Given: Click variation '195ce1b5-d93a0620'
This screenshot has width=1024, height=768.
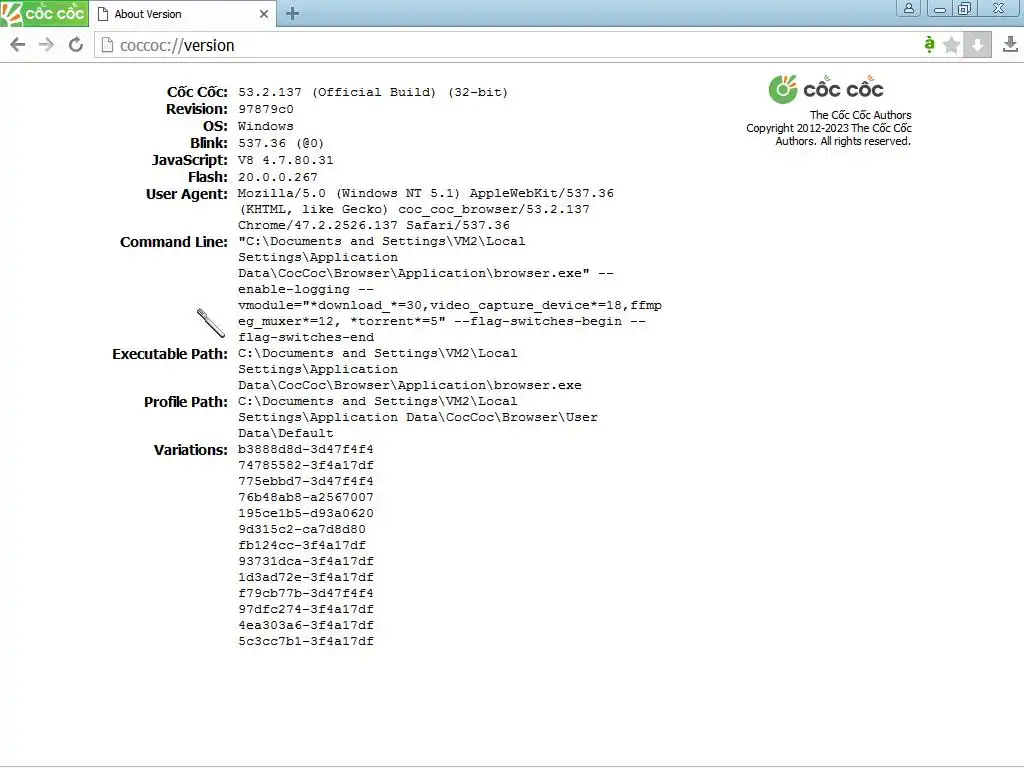Looking at the screenshot, I should [x=306, y=513].
